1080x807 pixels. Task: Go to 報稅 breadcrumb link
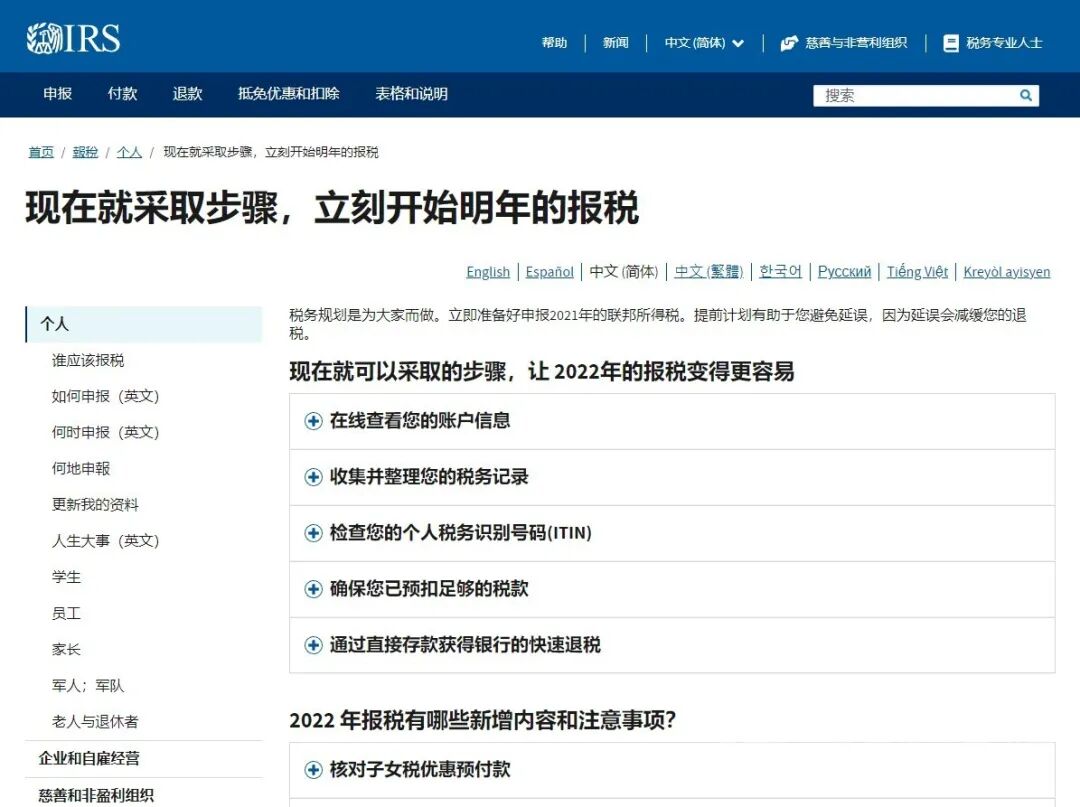click(85, 152)
